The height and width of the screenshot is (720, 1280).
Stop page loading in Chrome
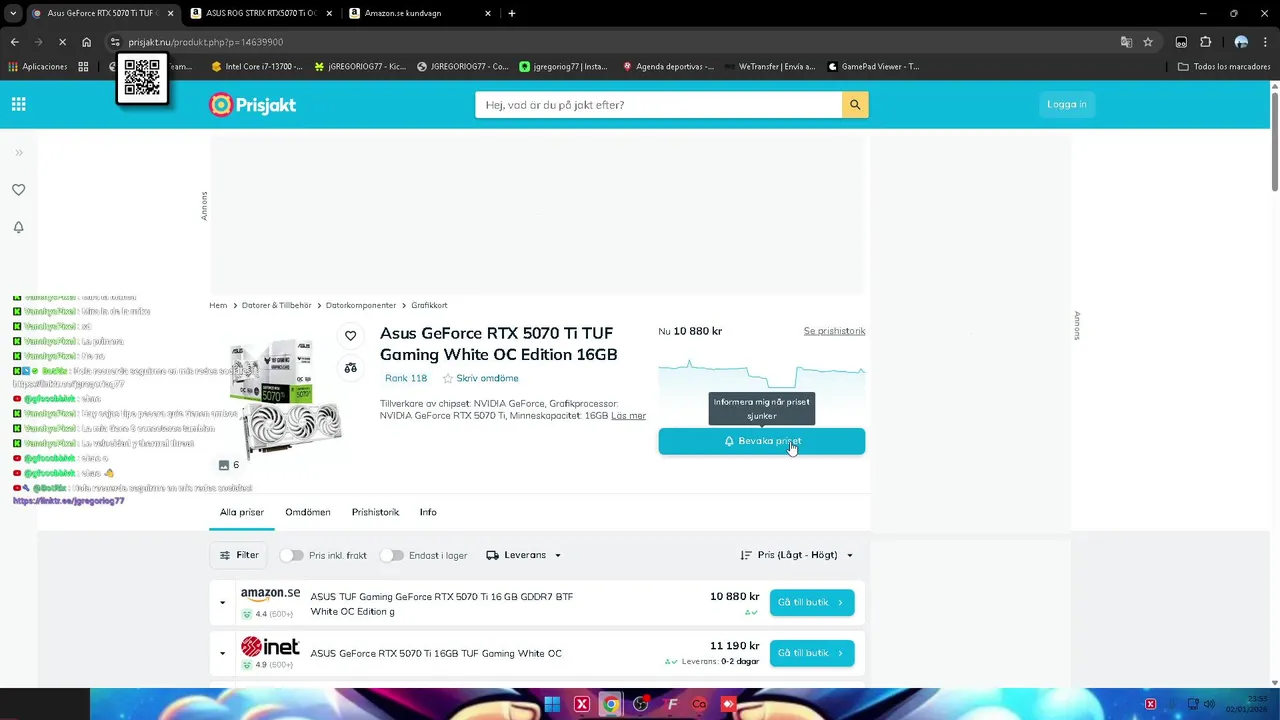click(62, 42)
